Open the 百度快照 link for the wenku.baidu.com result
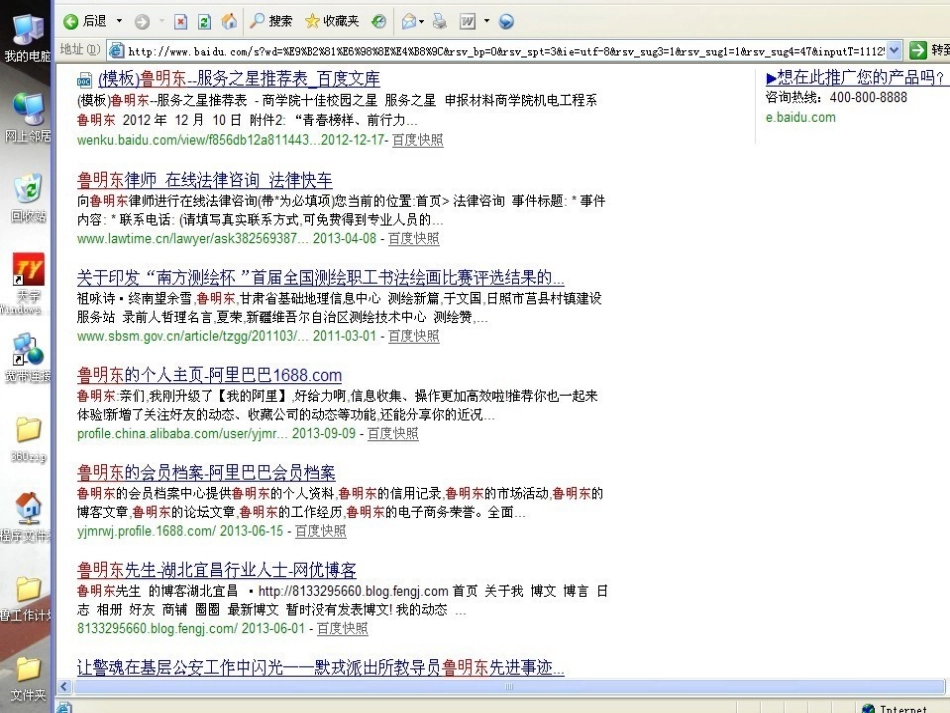This screenshot has width=950, height=713. tap(417, 140)
